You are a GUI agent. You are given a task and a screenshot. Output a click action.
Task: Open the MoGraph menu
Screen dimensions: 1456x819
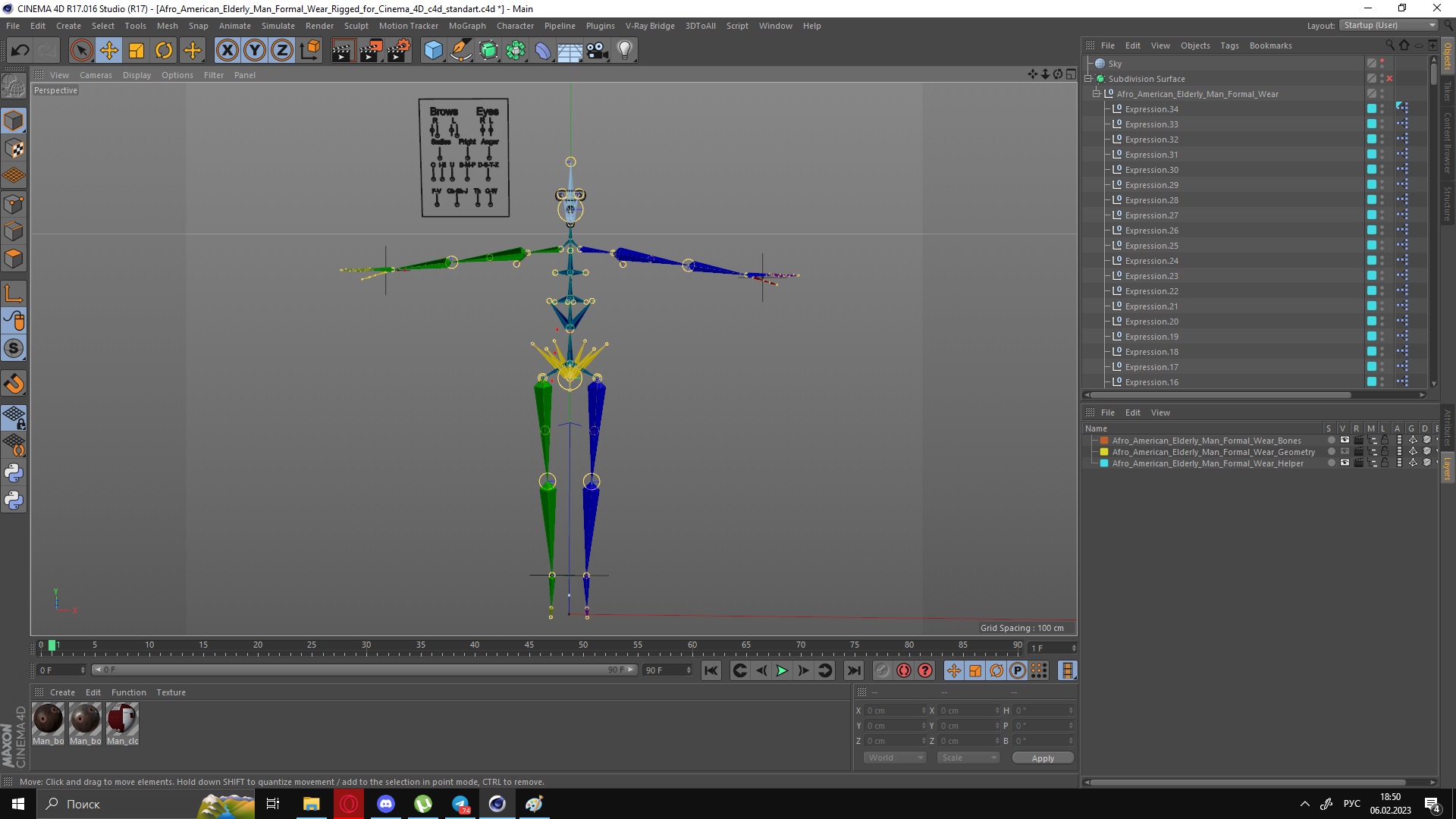click(x=467, y=26)
